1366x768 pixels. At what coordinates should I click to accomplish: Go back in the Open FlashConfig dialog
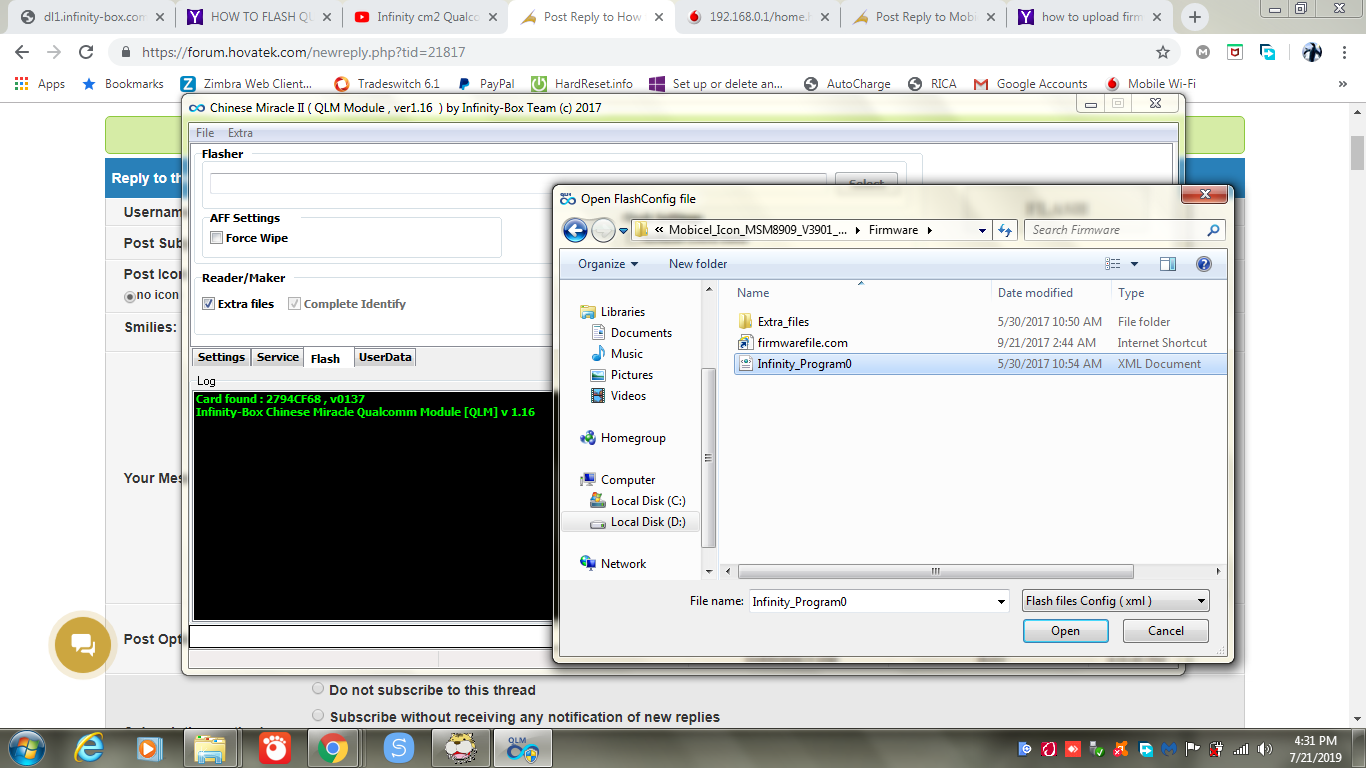(x=575, y=231)
